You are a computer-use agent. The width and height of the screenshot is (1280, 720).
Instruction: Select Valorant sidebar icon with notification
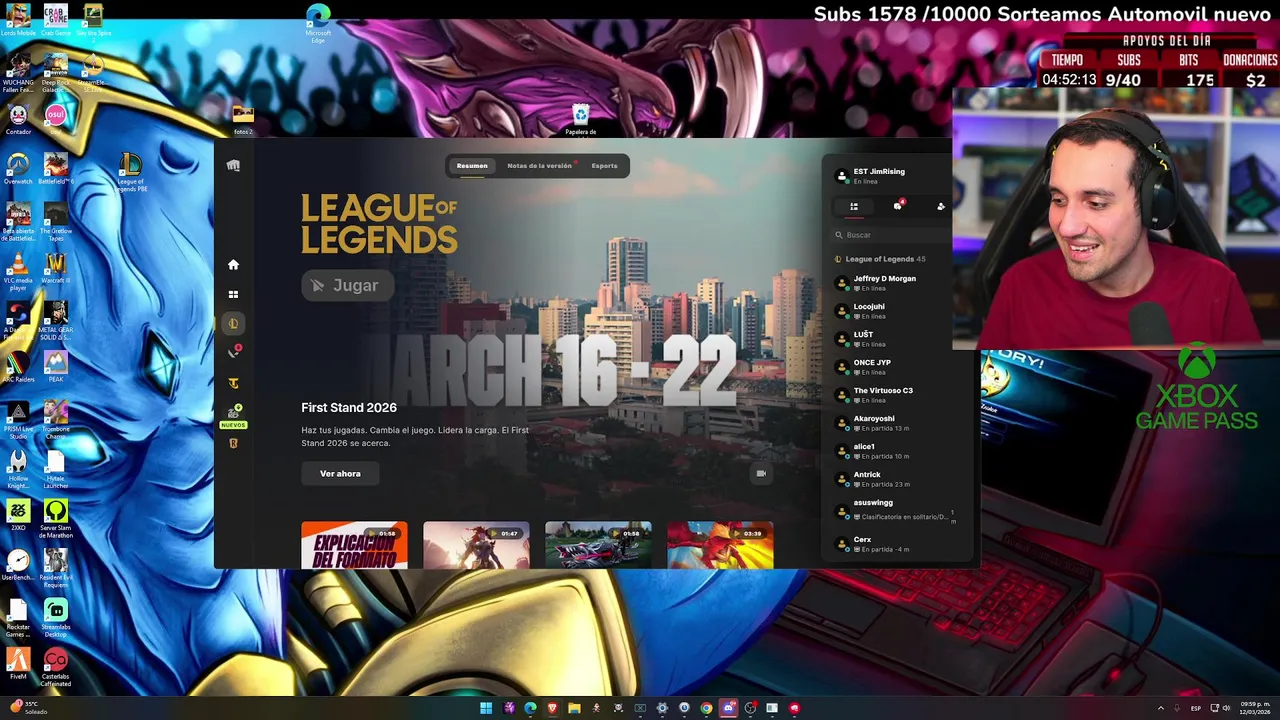pyautogui.click(x=234, y=352)
